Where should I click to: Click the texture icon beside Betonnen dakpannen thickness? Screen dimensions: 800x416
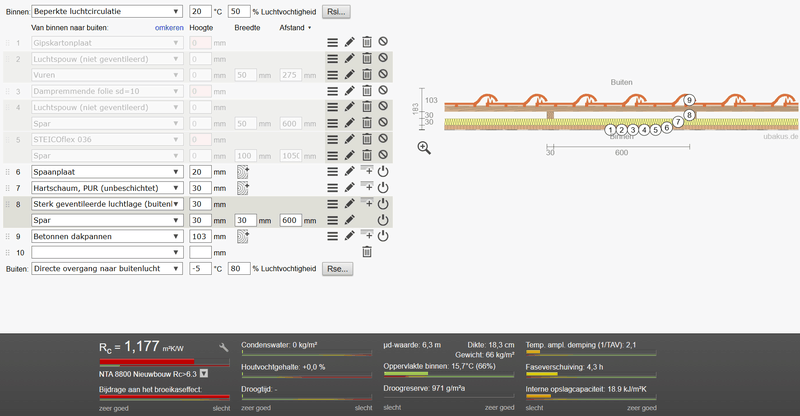pyautogui.click(x=243, y=236)
